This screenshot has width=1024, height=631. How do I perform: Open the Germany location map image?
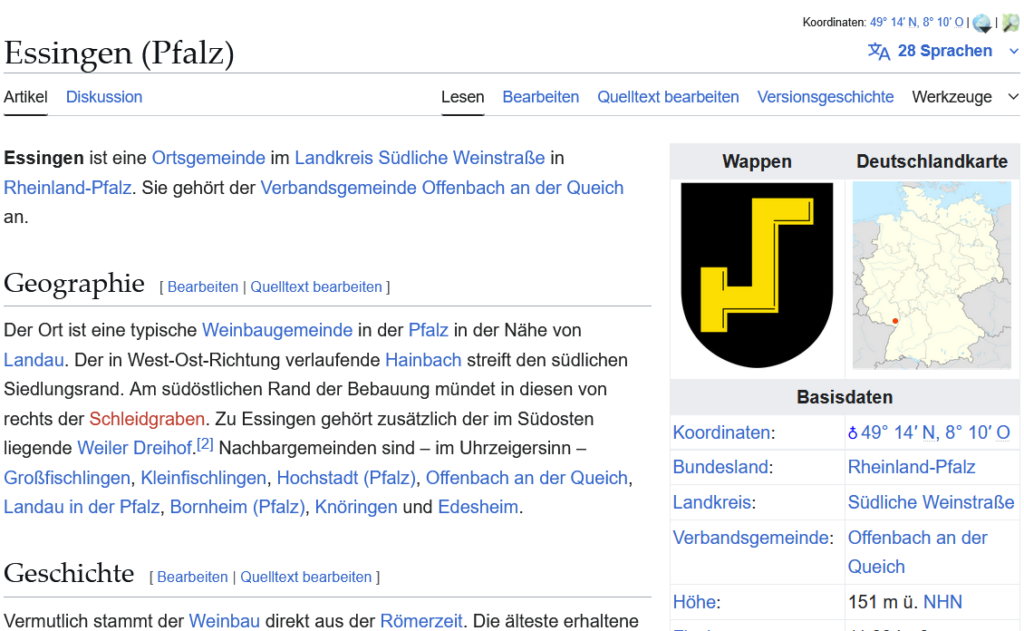(932, 275)
